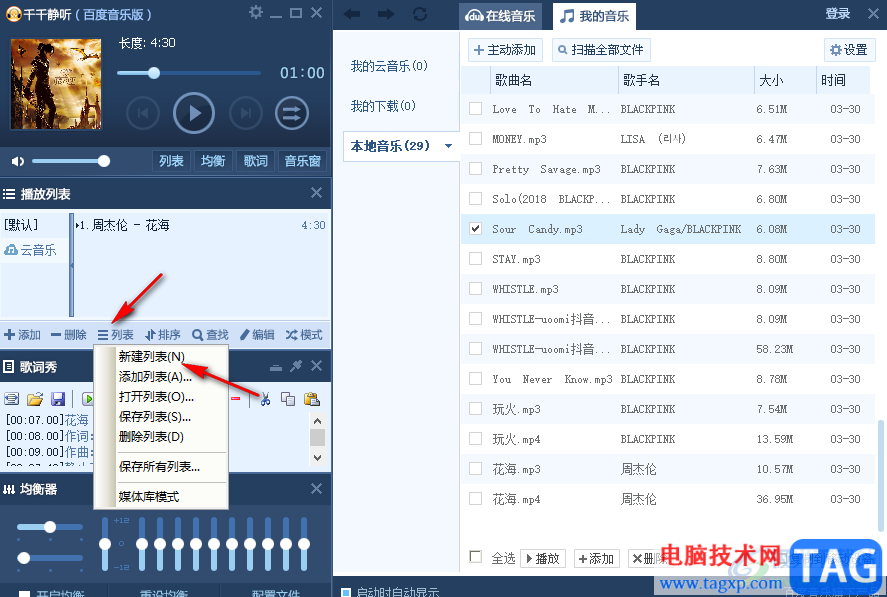Click the scissors cut icon in lyrics toolbar
This screenshot has width=887, height=597.
point(265,399)
